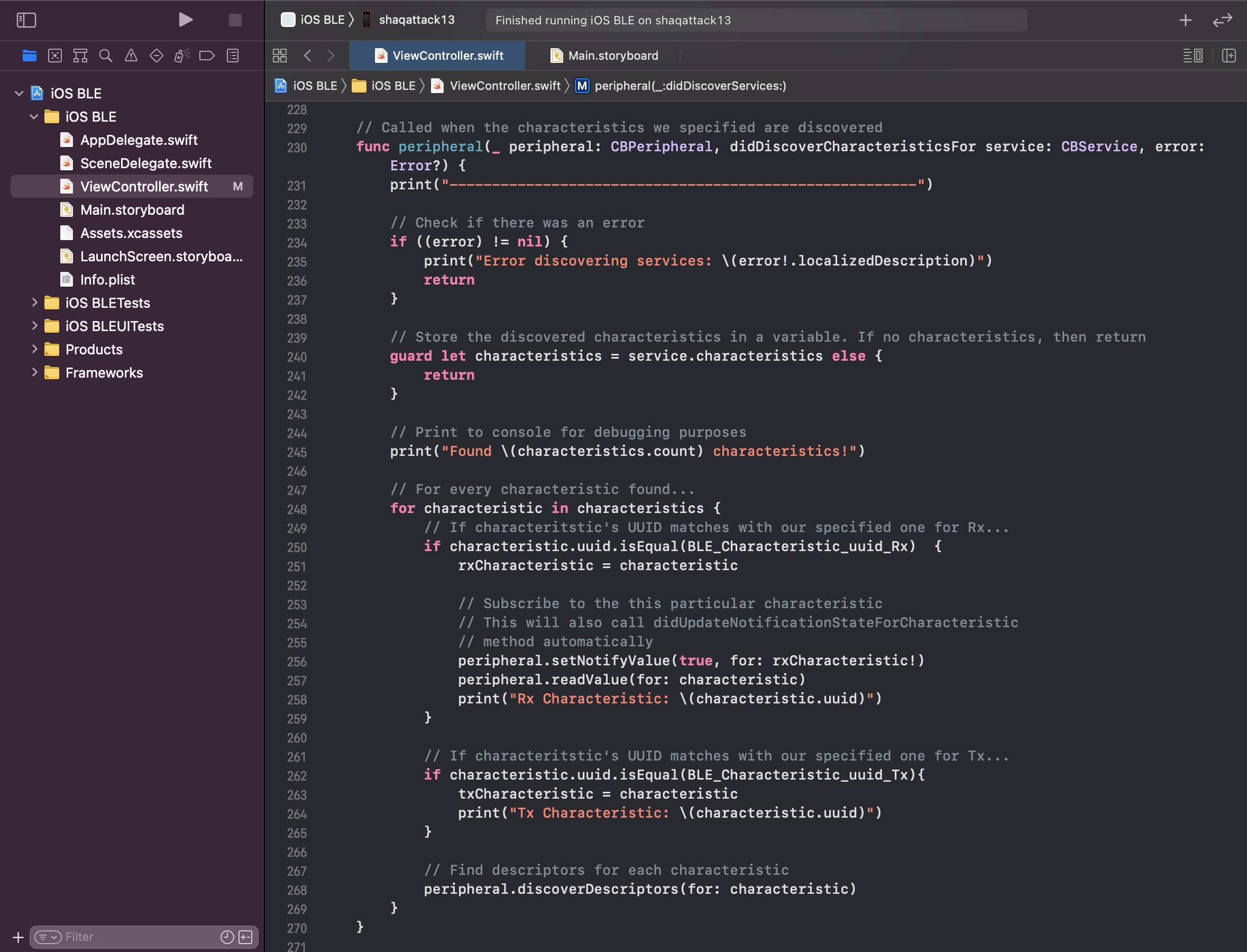Toggle code review arrows button
Viewport: 1247px width, 952px height.
coord(1222,21)
